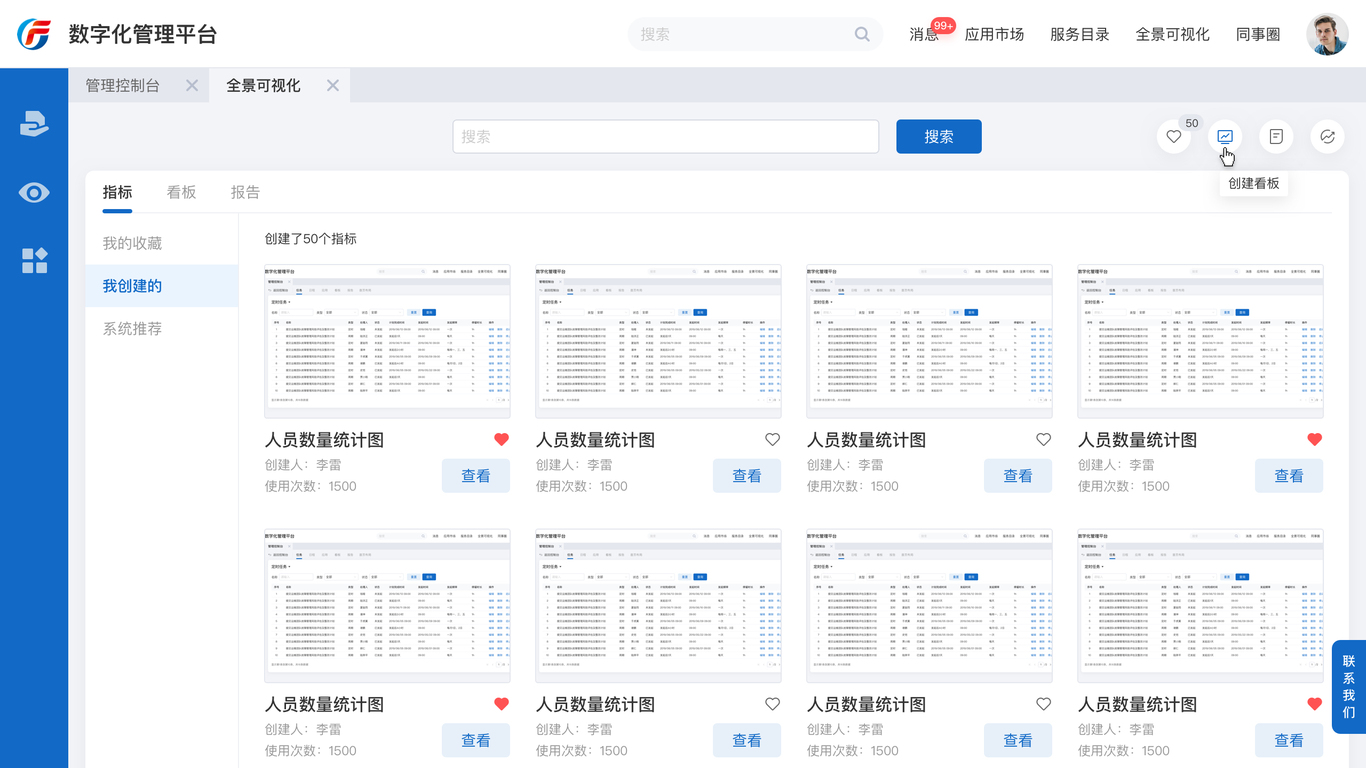Viewport: 1366px width, 768px height.
Task: Unfavorite the fourth card in the bottom row
Action: point(1315,704)
